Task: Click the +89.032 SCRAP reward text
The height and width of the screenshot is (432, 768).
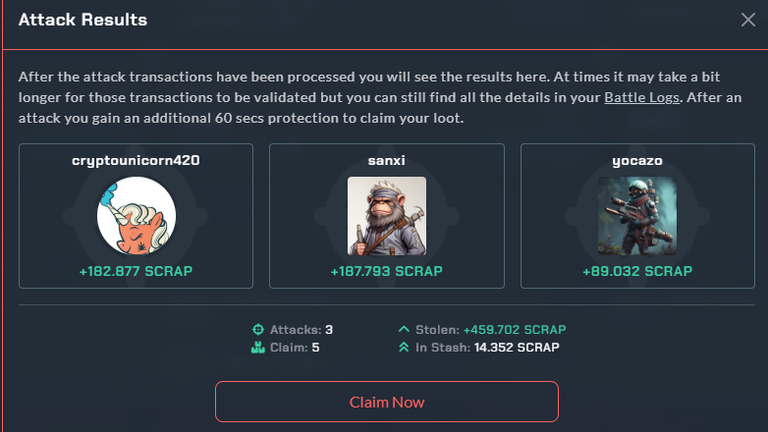Action: (x=637, y=271)
